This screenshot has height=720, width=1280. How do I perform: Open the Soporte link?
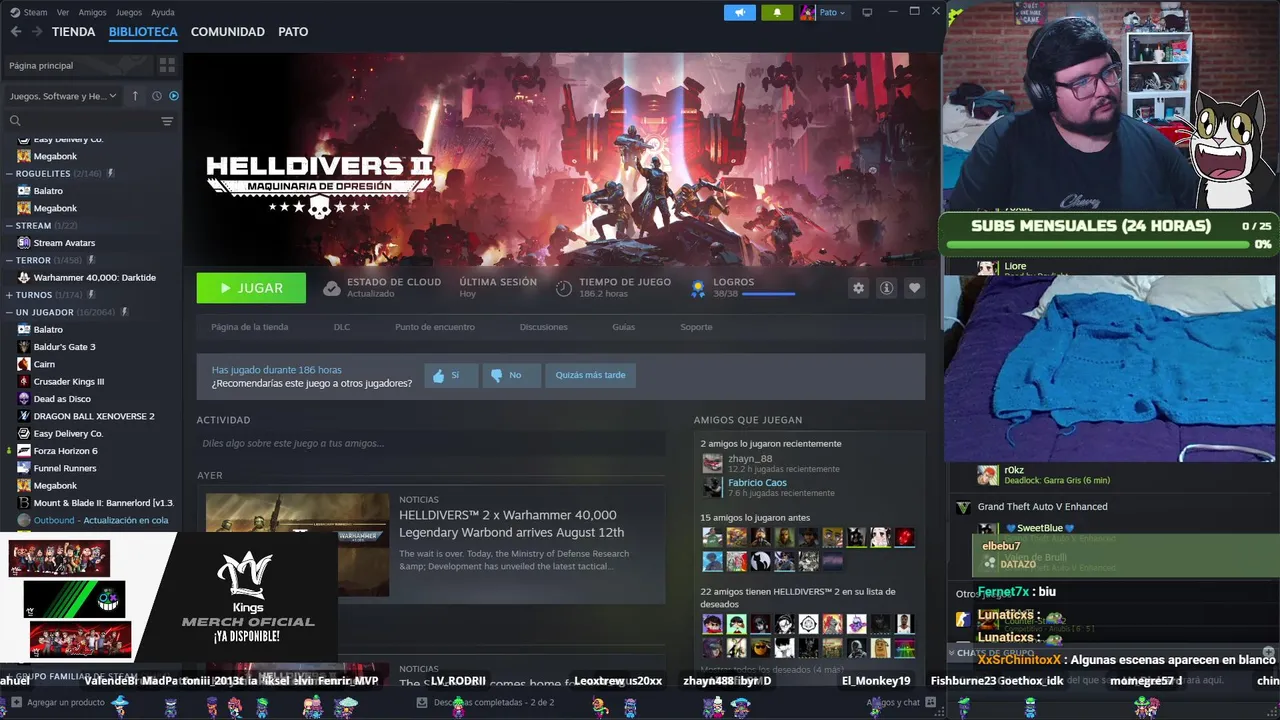pos(696,327)
